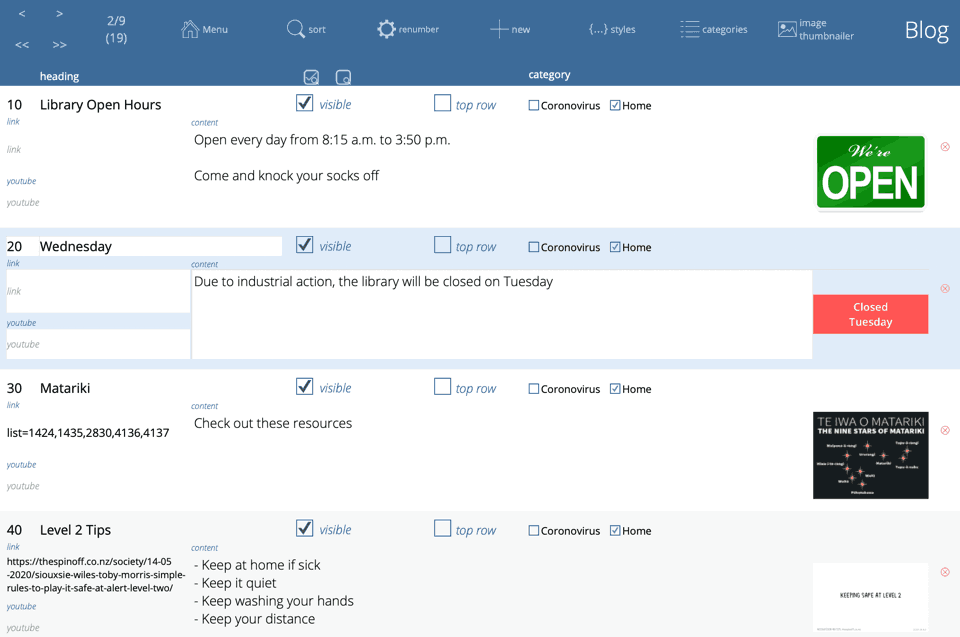Open the categories list
The width and height of the screenshot is (960, 637).
tap(690, 29)
